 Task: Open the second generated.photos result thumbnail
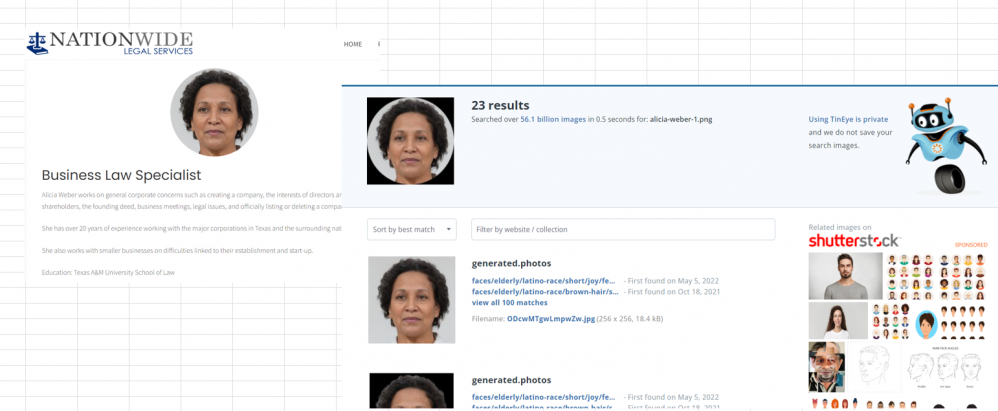tap(412, 391)
